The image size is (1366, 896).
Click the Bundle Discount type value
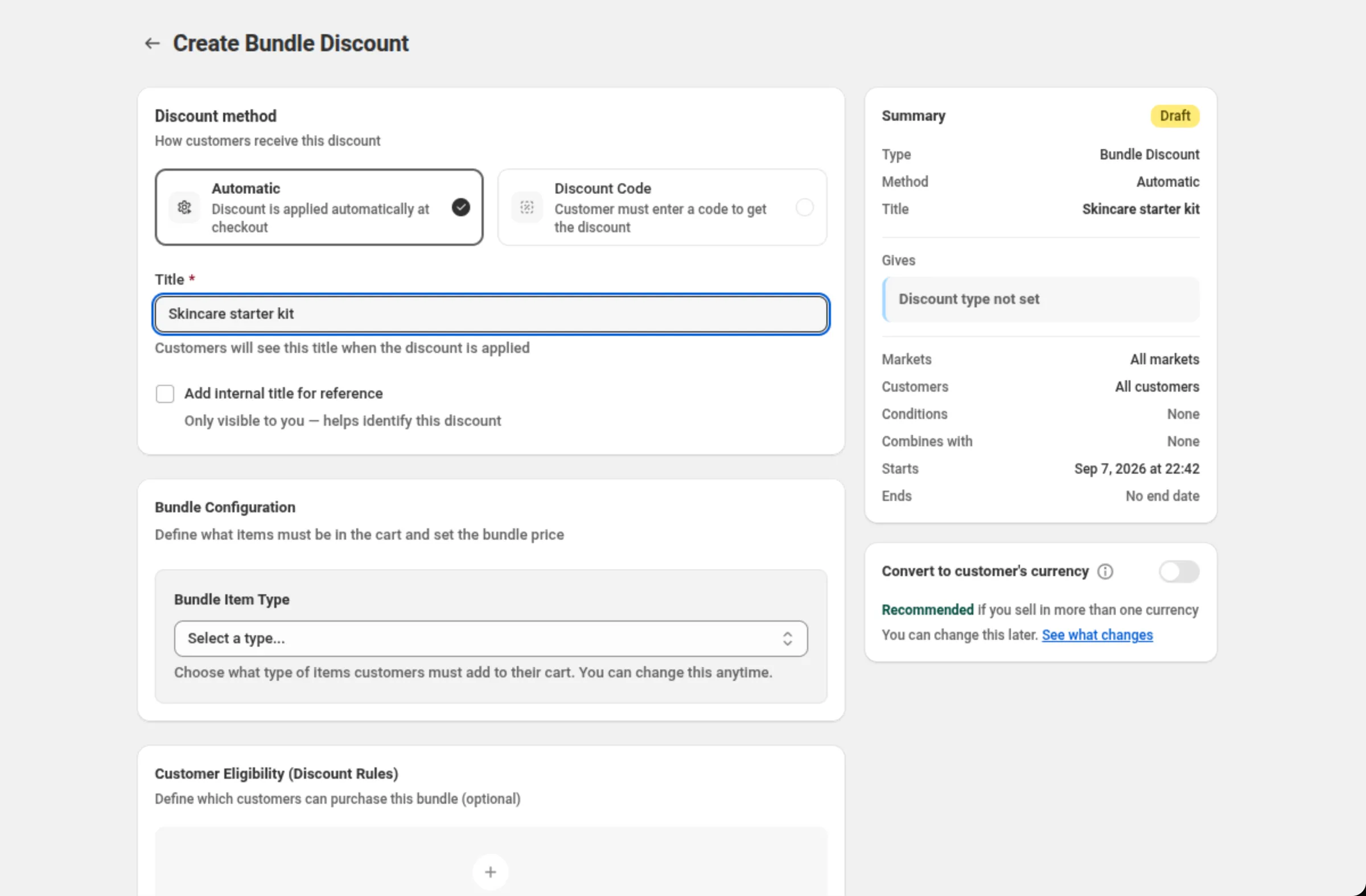(x=1149, y=155)
